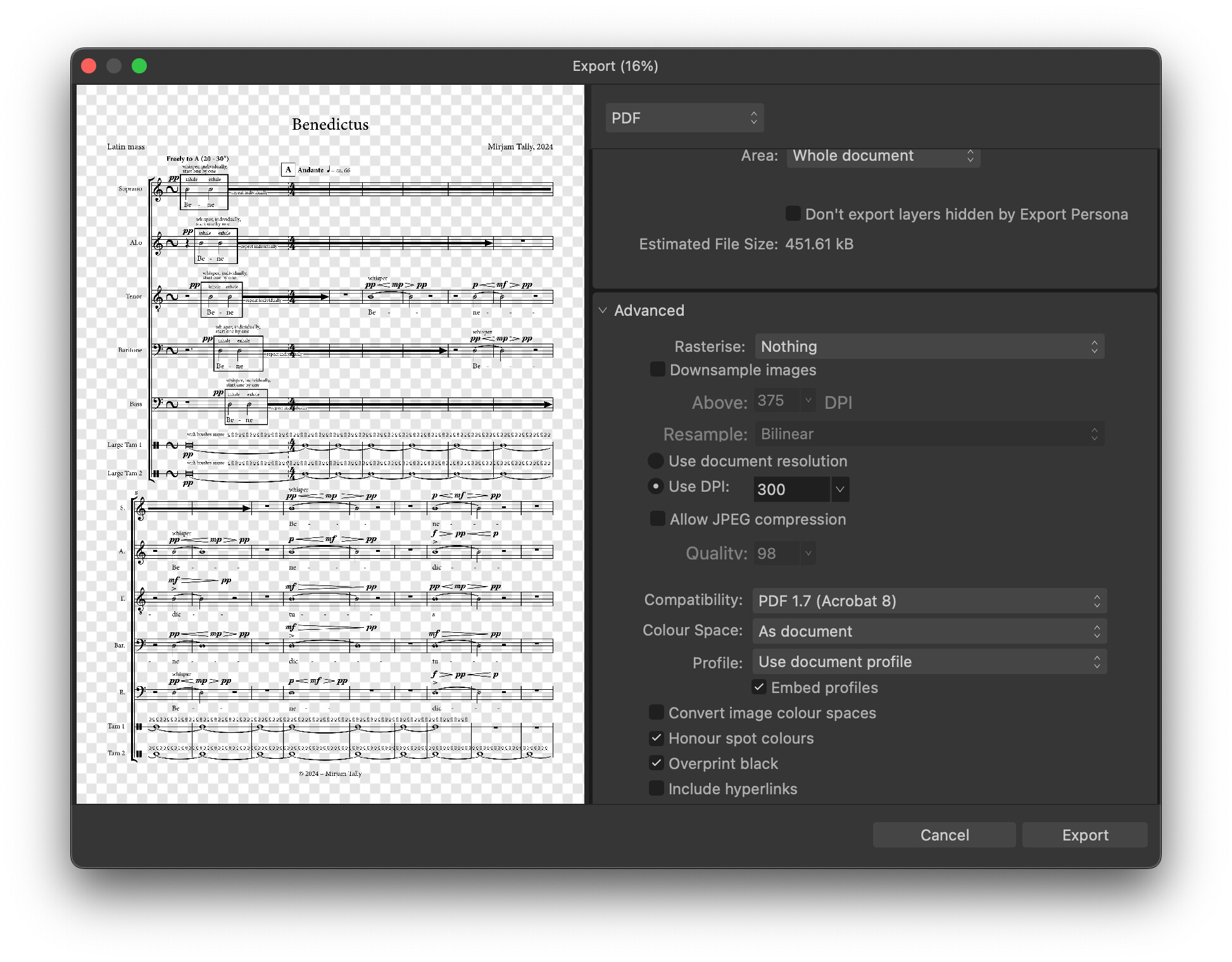The width and height of the screenshot is (1232, 962).
Task: Open the Colour Space As document dropdown
Action: [929, 632]
